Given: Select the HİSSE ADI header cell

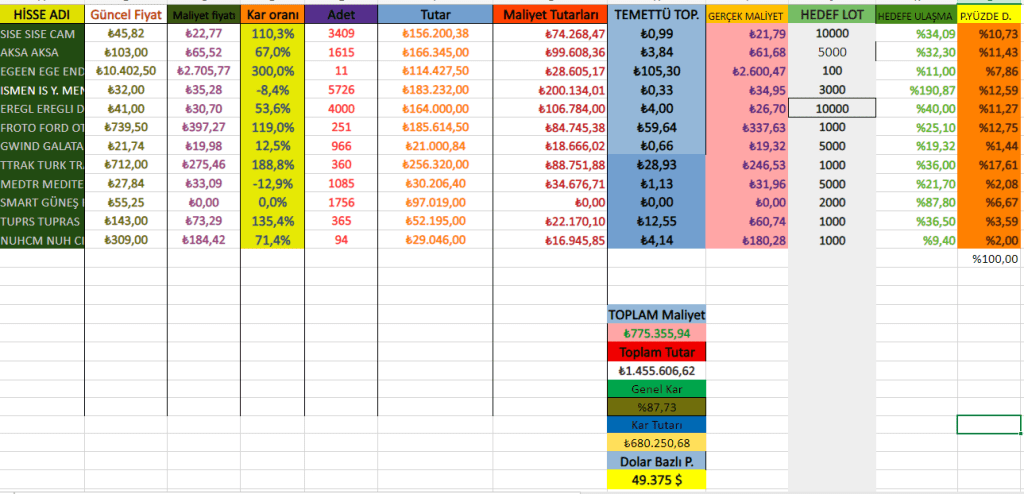Looking at the screenshot, I should [x=42, y=15].
